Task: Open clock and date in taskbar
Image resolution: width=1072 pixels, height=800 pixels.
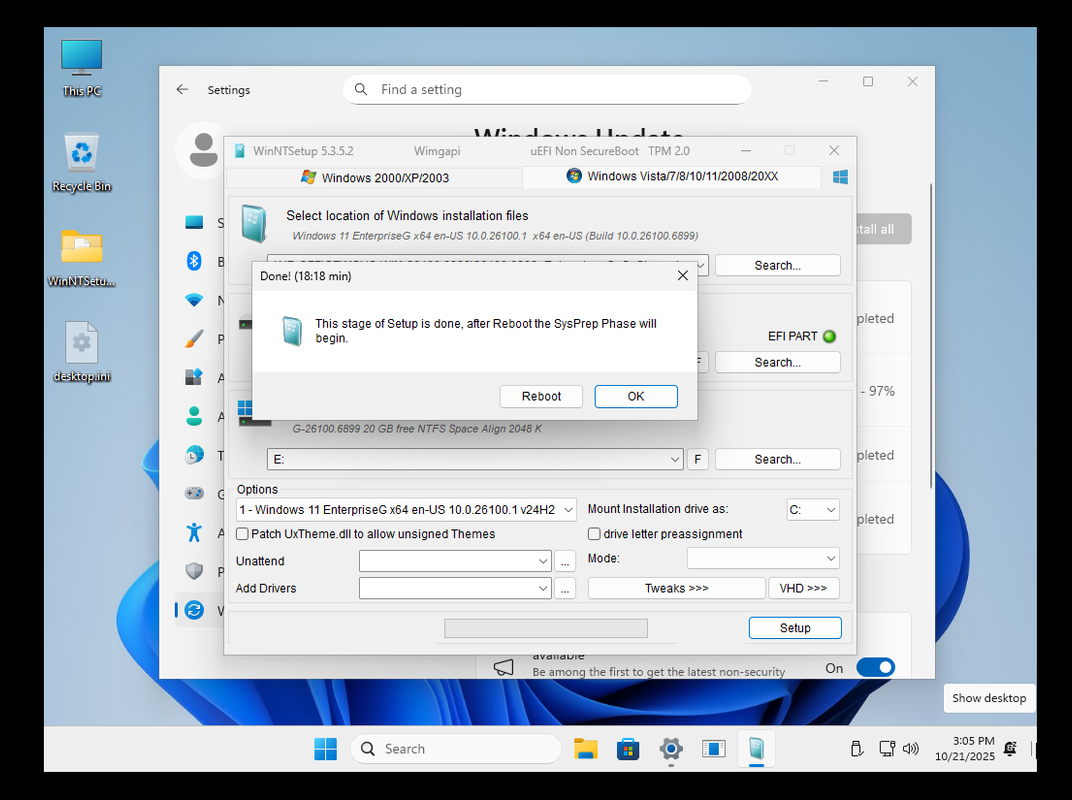Action: pyautogui.click(x=965, y=749)
